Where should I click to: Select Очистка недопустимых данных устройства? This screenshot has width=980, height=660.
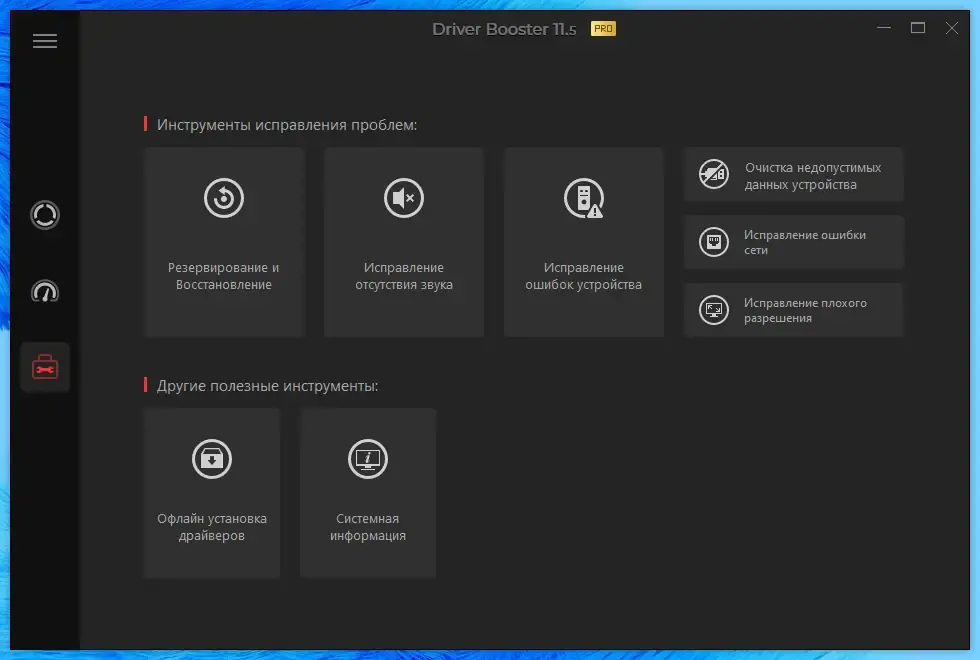(794, 174)
